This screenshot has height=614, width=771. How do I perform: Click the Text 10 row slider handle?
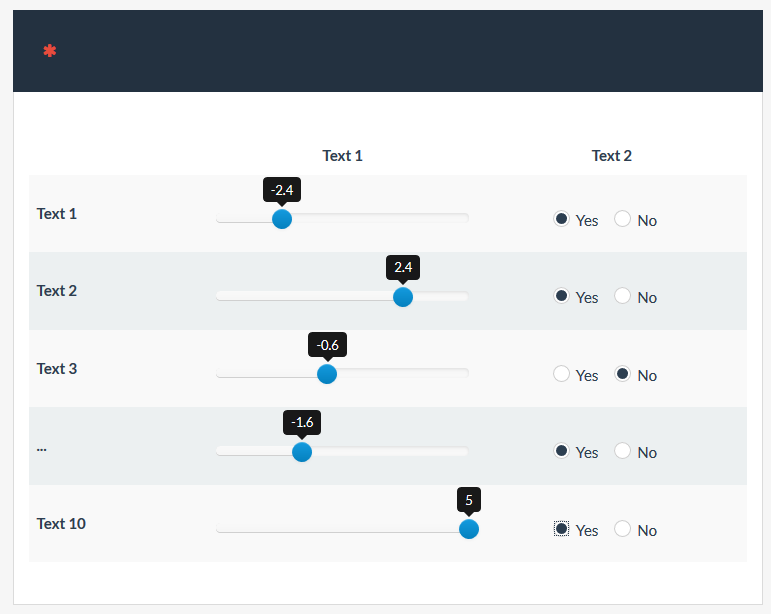(468, 529)
